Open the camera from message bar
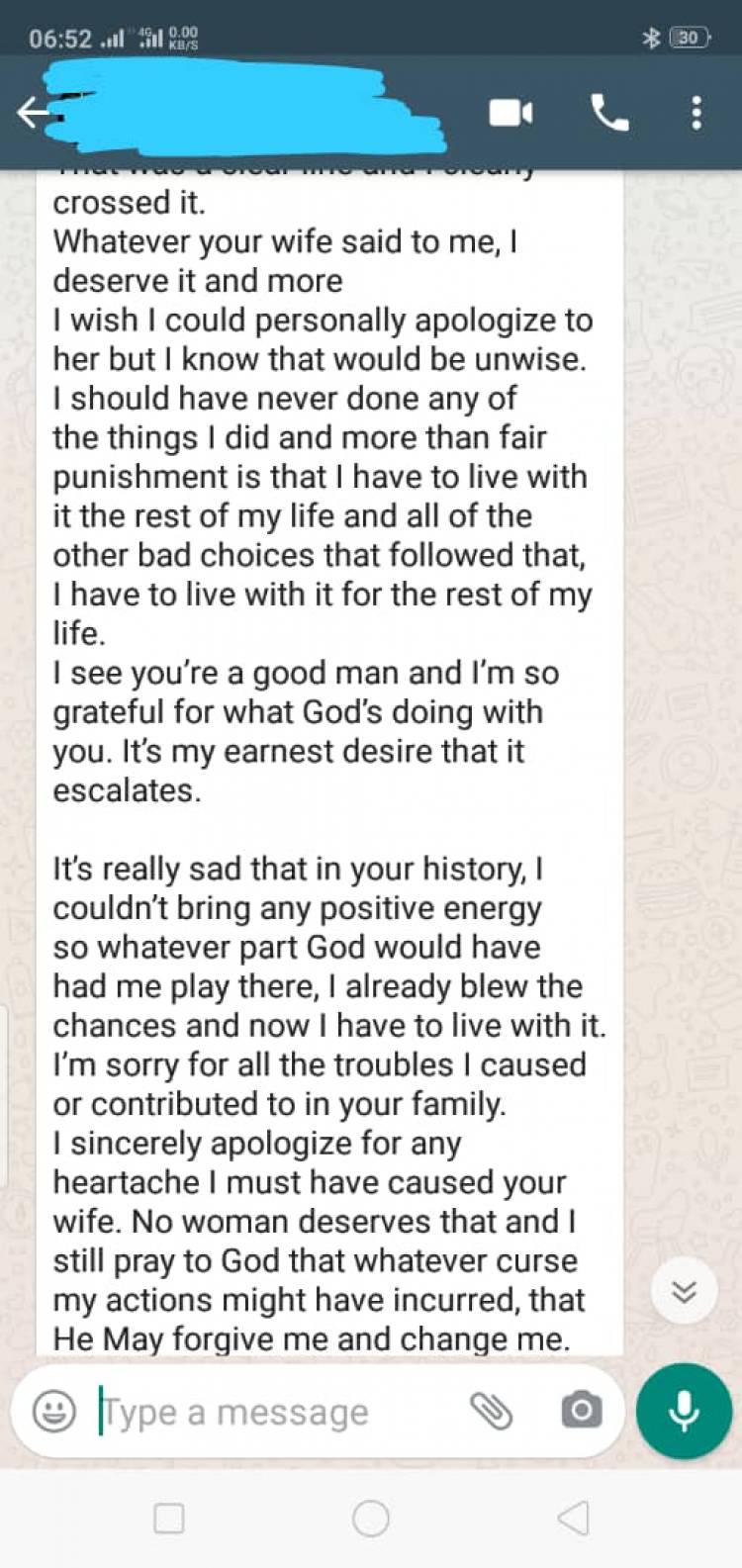Screen dimensions: 742x1568 581,1411
